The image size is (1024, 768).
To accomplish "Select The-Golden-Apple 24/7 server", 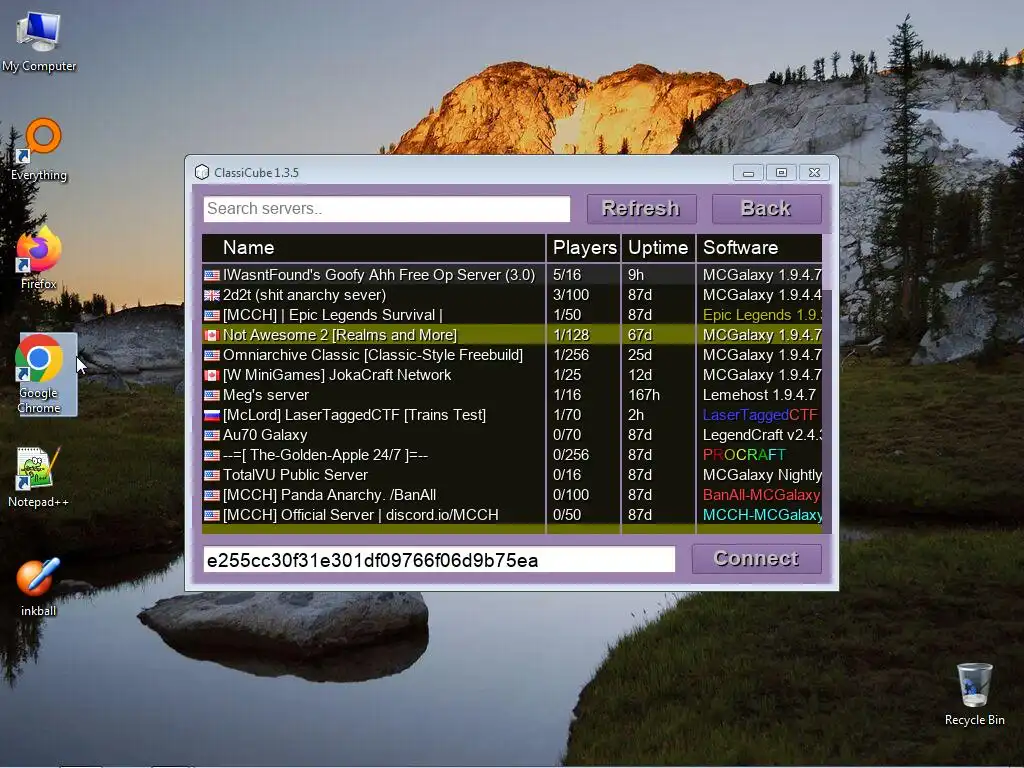I will (x=512, y=455).
